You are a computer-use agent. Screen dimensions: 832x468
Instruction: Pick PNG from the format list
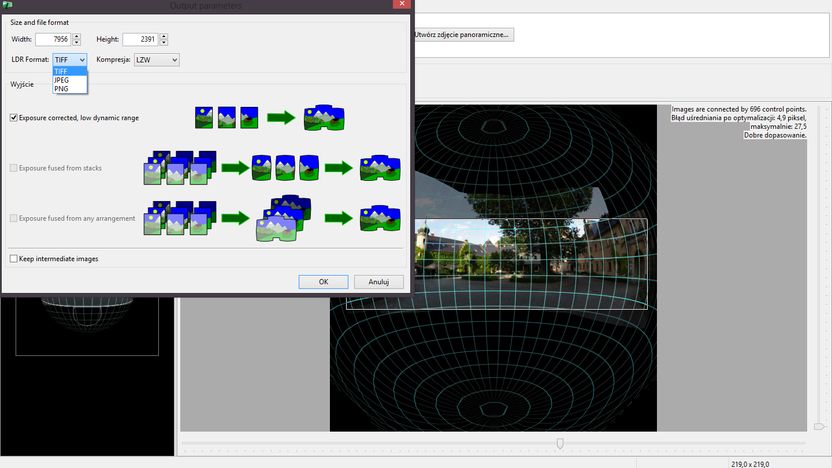(x=70, y=89)
